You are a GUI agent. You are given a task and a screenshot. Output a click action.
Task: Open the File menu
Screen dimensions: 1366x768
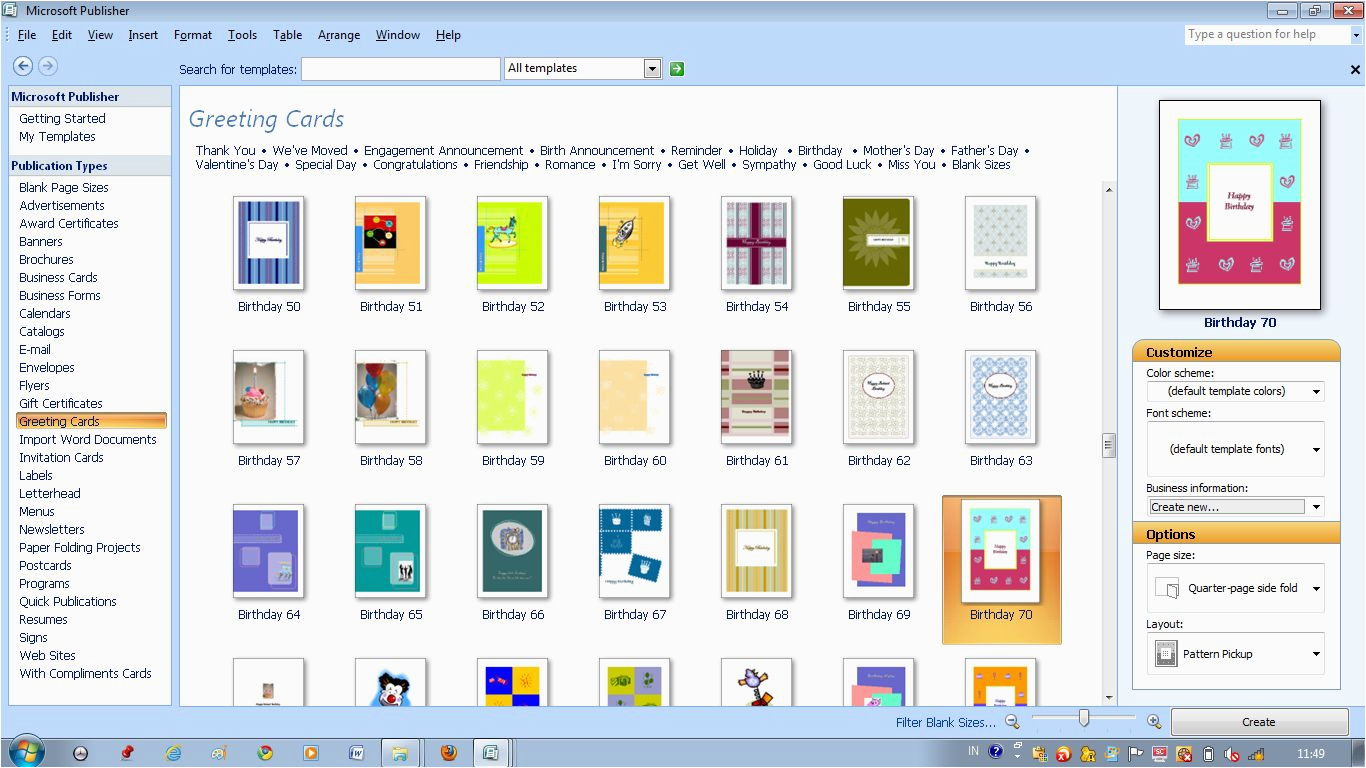pyautogui.click(x=26, y=34)
